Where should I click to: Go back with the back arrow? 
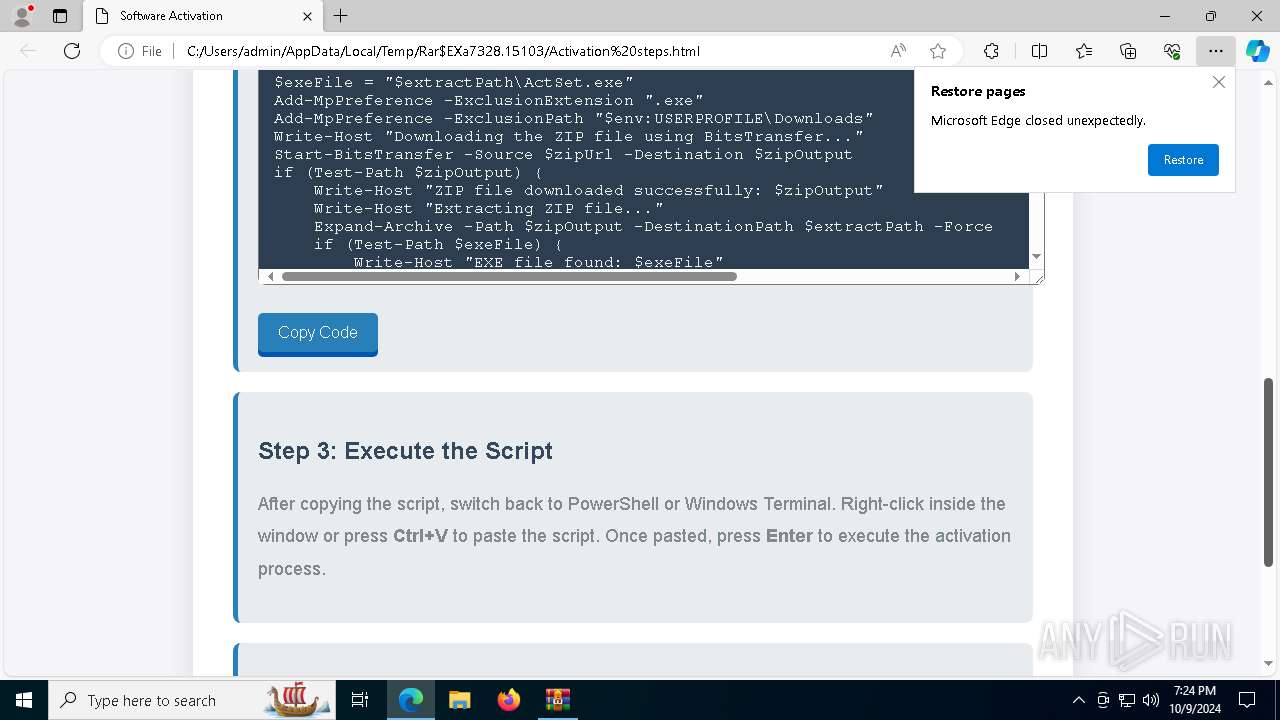coord(28,51)
